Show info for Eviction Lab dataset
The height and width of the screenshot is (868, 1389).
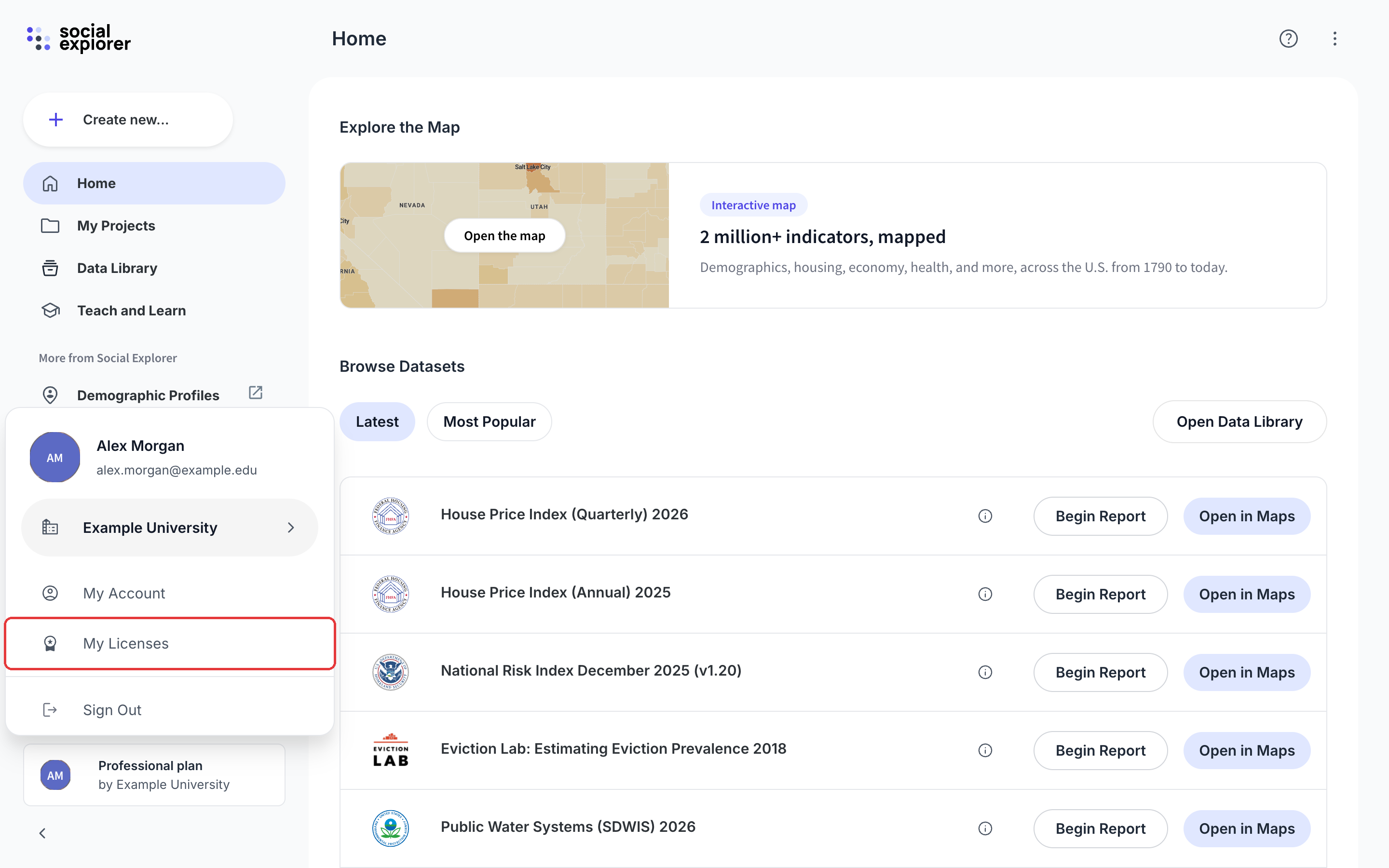[x=985, y=750]
